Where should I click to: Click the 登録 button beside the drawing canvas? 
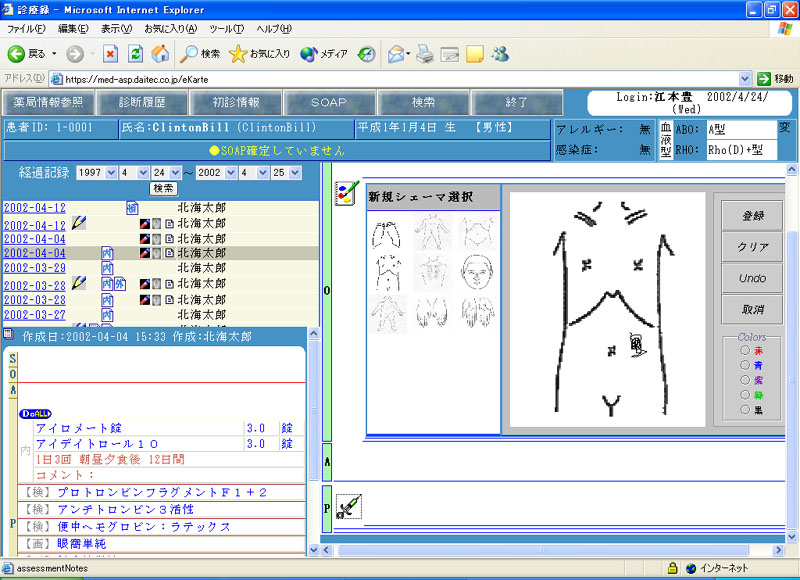[x=753, y=215]
